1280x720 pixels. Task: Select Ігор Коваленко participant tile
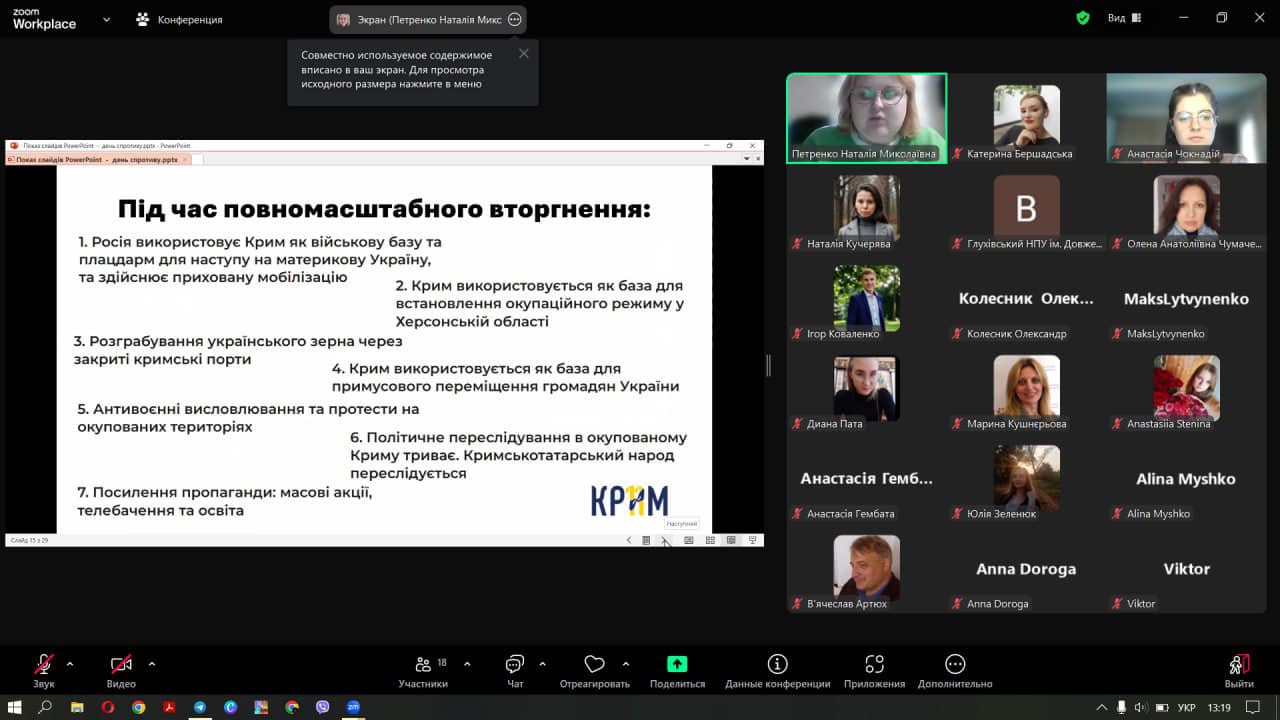click(867, 298)
